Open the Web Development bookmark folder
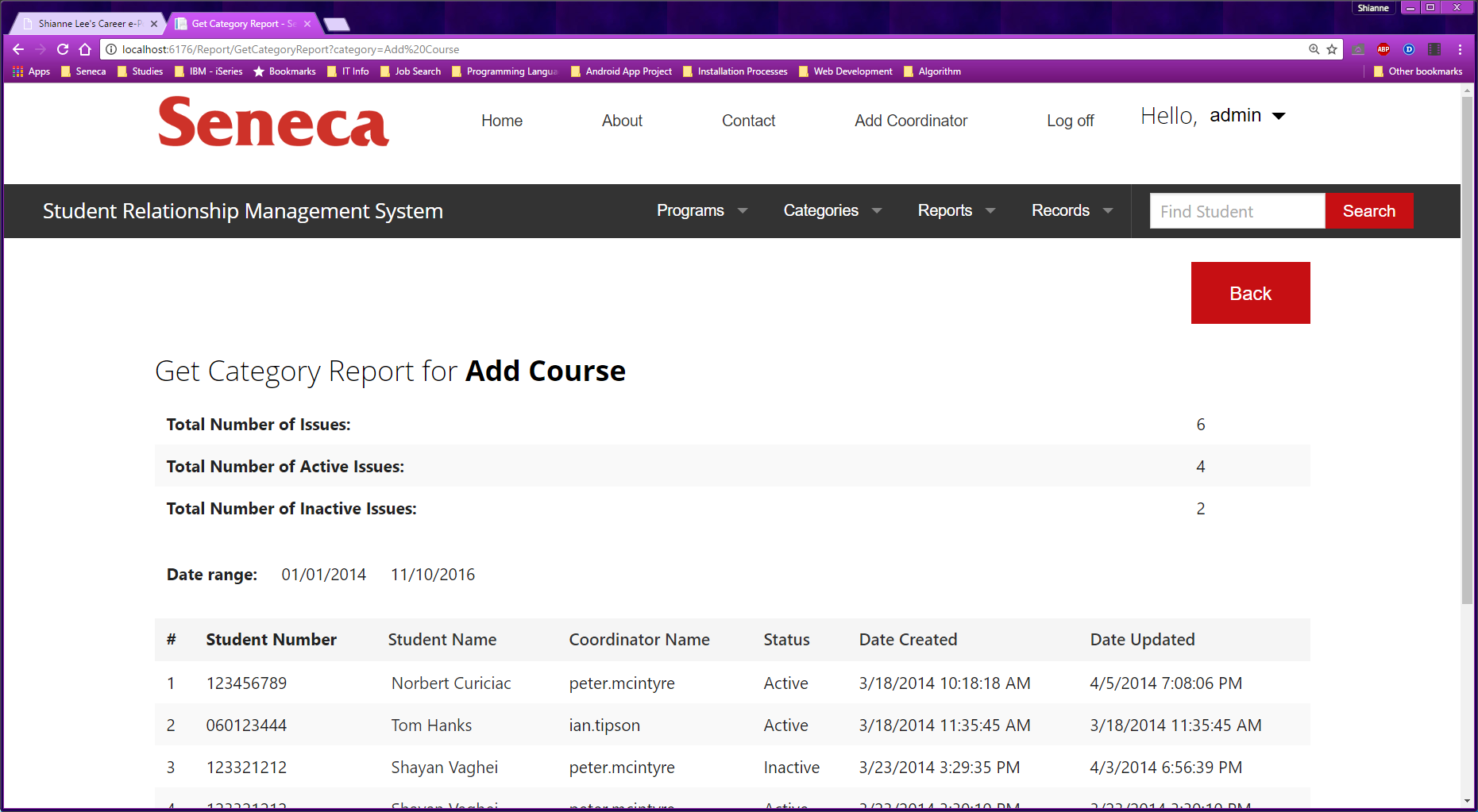Image resolution: width=1478 pixels, height=812 pixels. click(x=846, y=71)
